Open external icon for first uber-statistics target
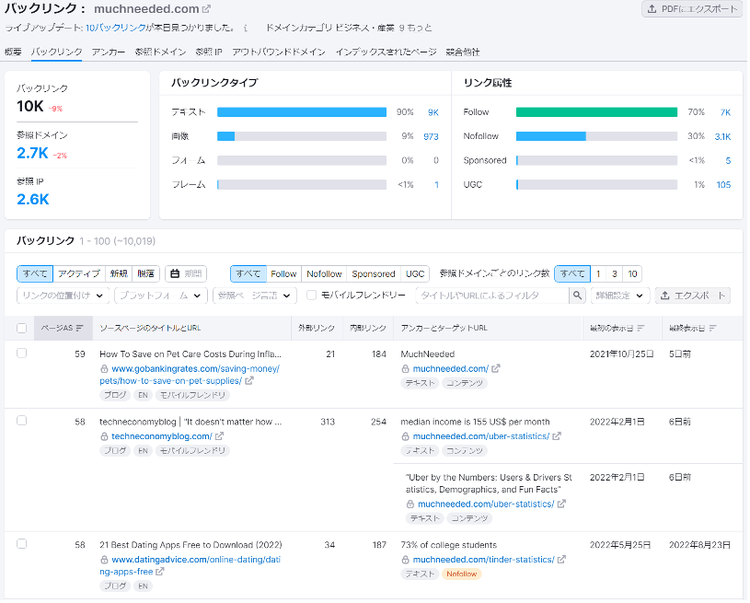 coord(556,437)
